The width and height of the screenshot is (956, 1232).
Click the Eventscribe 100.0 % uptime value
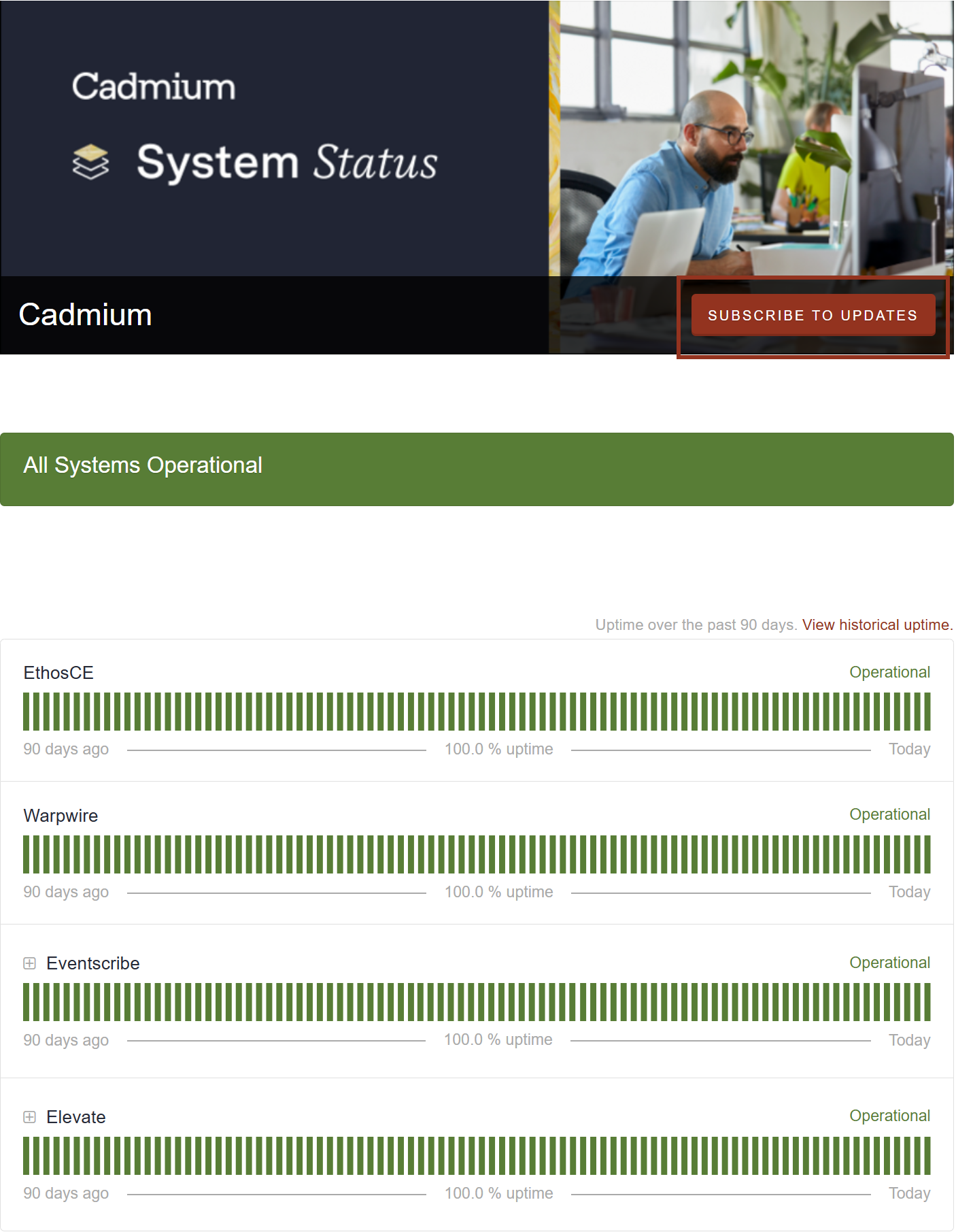pyautogui.click(x=498, y=1039)
